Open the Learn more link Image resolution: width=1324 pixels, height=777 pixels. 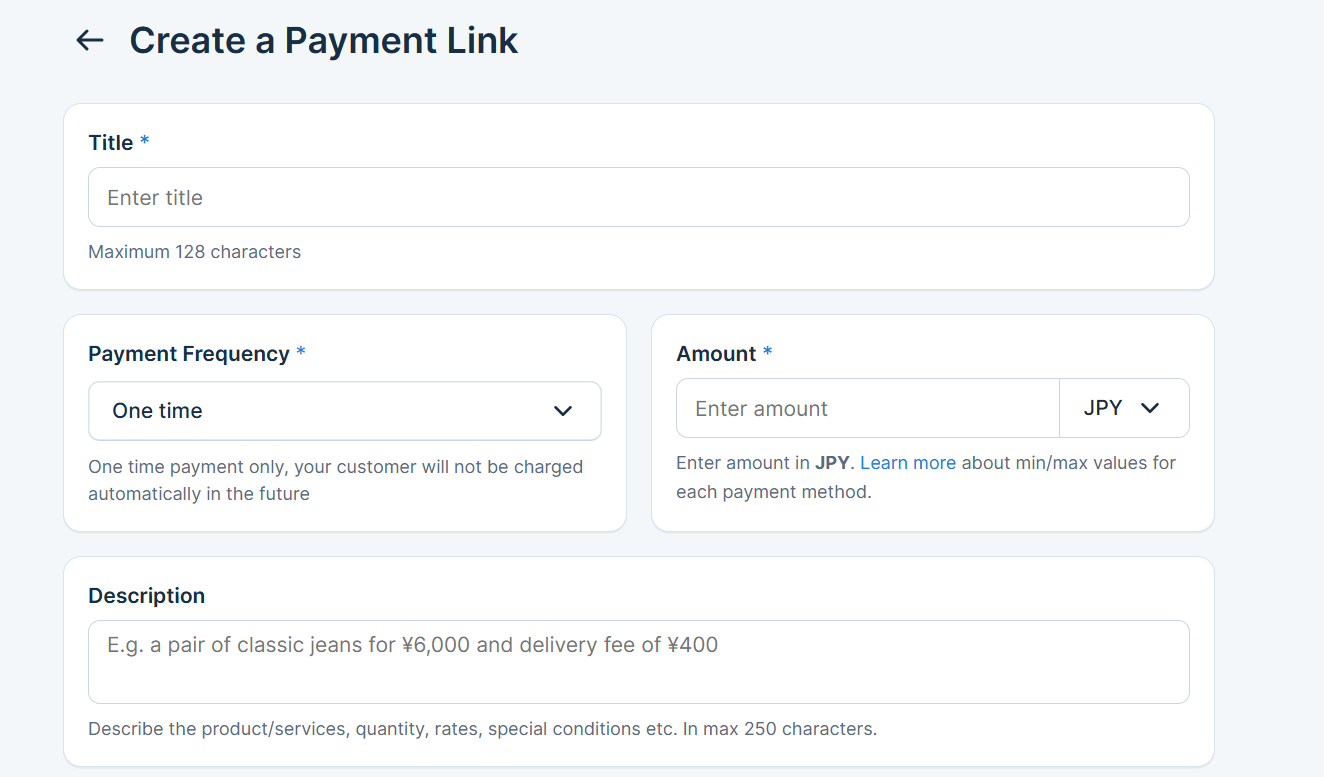click(907, 463)
